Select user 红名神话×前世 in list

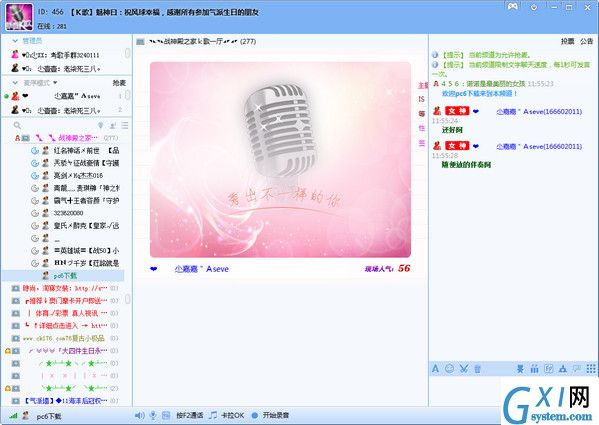pos(86,150)
